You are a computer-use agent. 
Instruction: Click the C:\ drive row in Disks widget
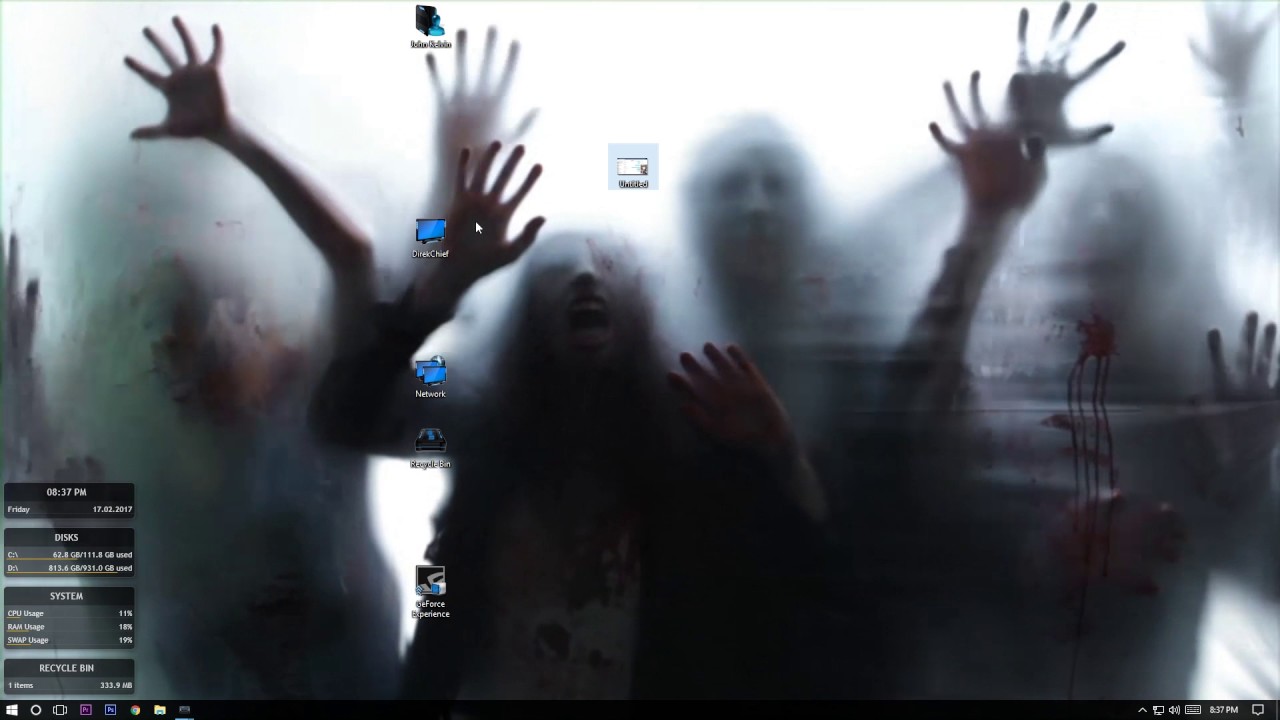tap(69, 554)
